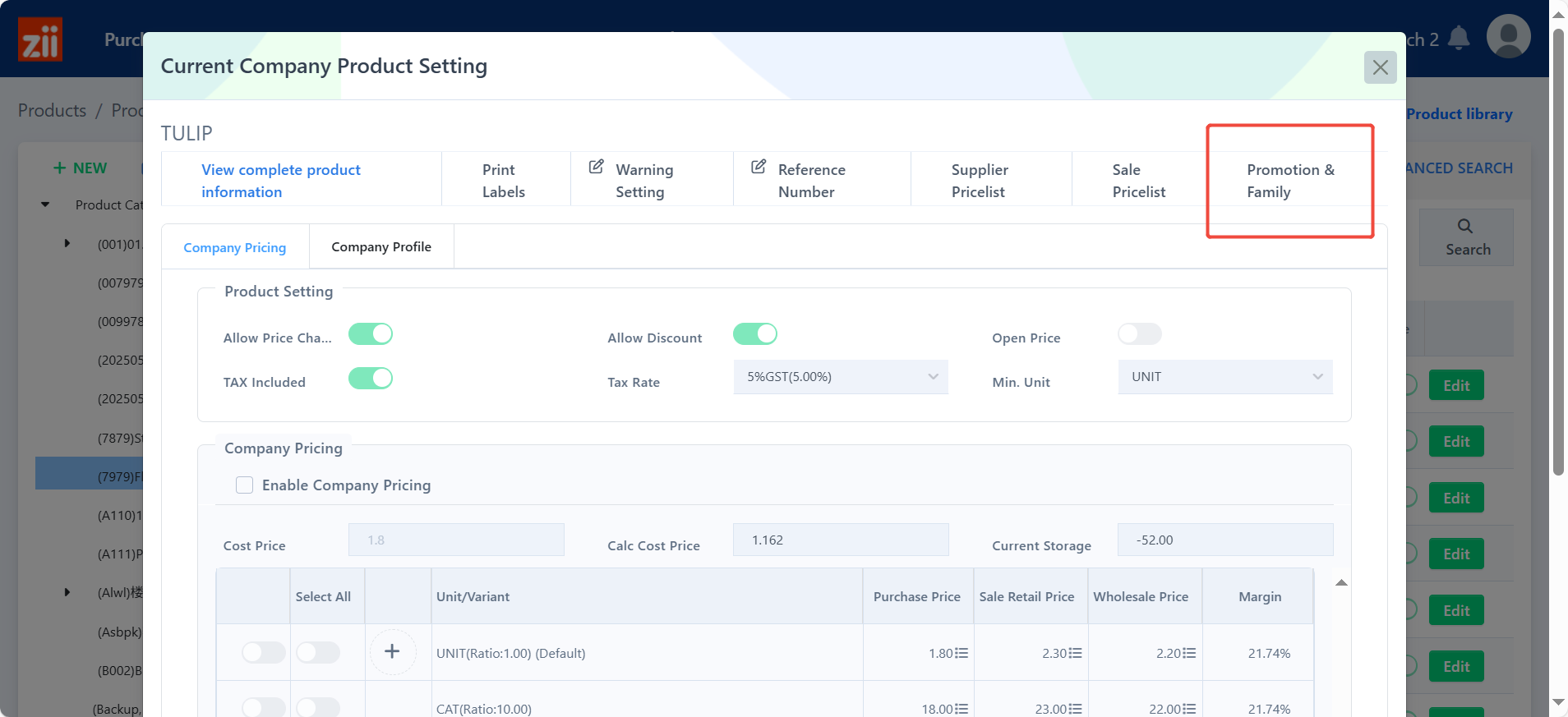Viewport: 1568px width, 717px height.
Task: Expand the (001)01 tree node
Action: (67, 244)
